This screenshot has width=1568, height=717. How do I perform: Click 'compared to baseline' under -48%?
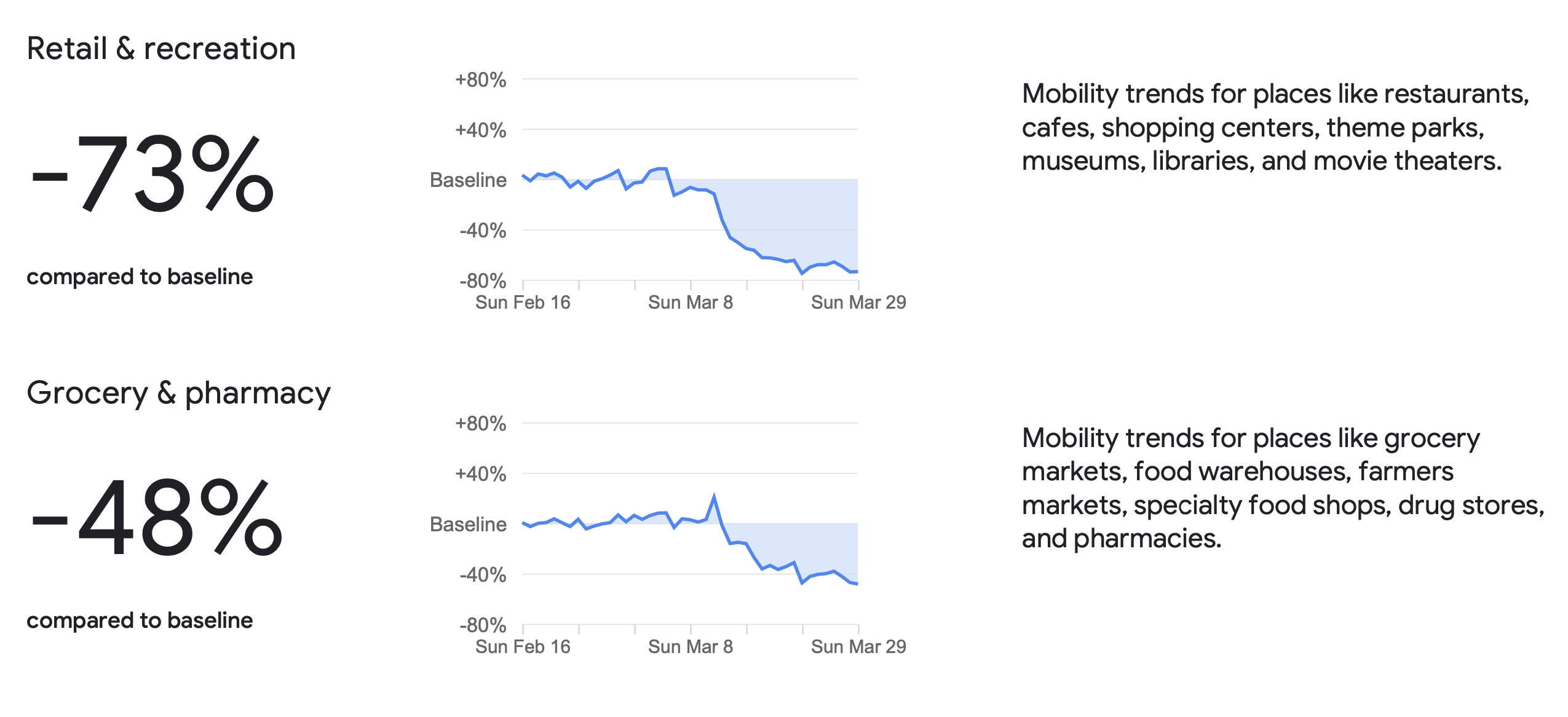click(x=140, y=620)
